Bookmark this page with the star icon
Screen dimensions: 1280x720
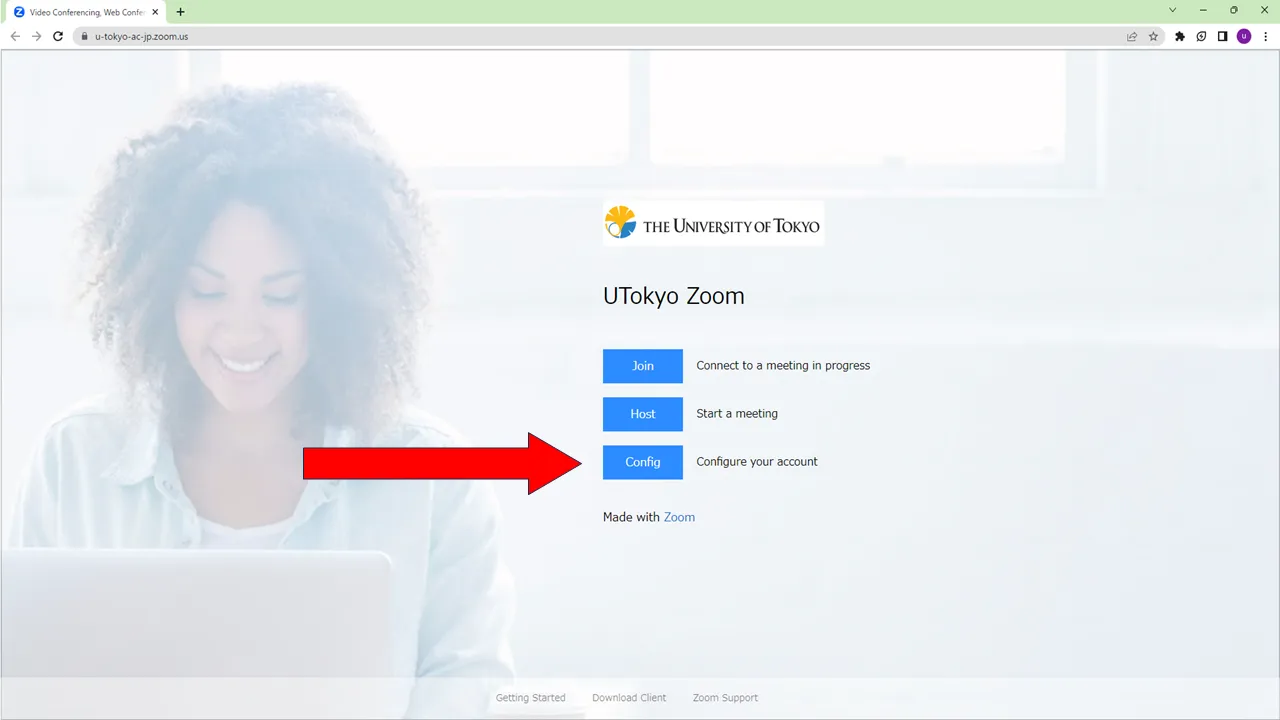[1153, 36]
